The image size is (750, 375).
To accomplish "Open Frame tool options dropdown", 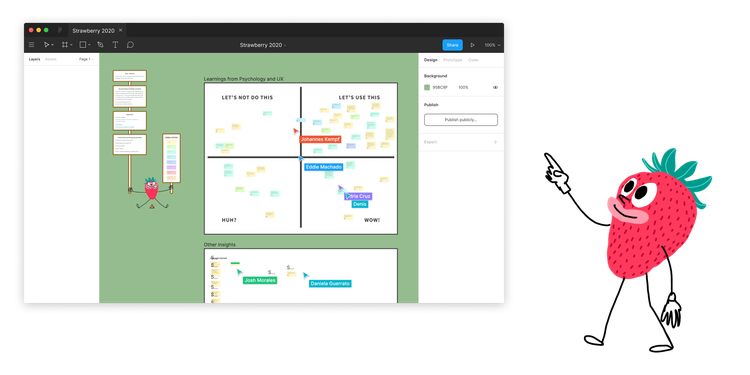I will click(71, 45).
